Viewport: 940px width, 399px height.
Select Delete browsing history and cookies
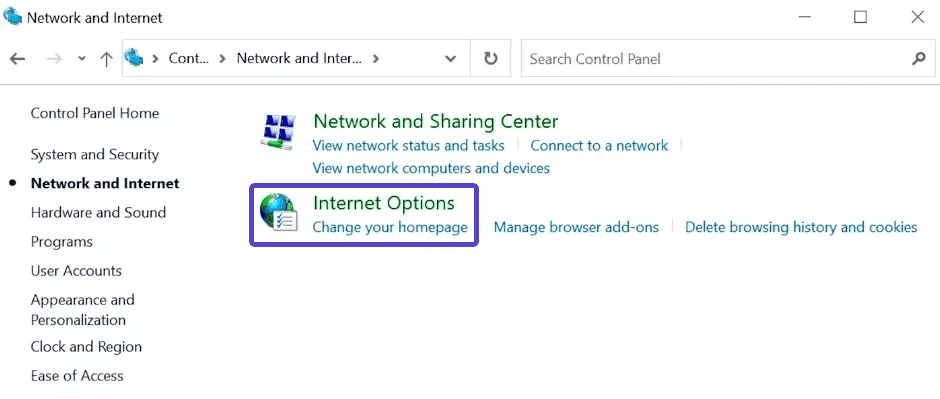801,227
